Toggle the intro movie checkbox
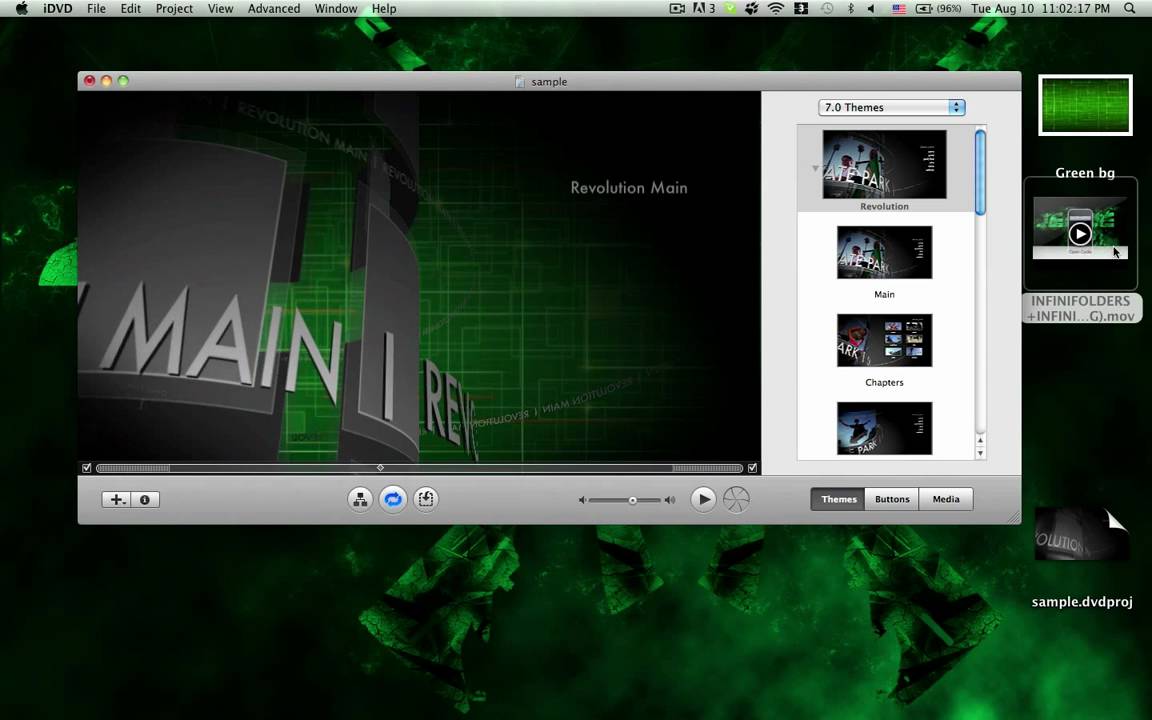 pyautogui.click(x=87, y=468)
